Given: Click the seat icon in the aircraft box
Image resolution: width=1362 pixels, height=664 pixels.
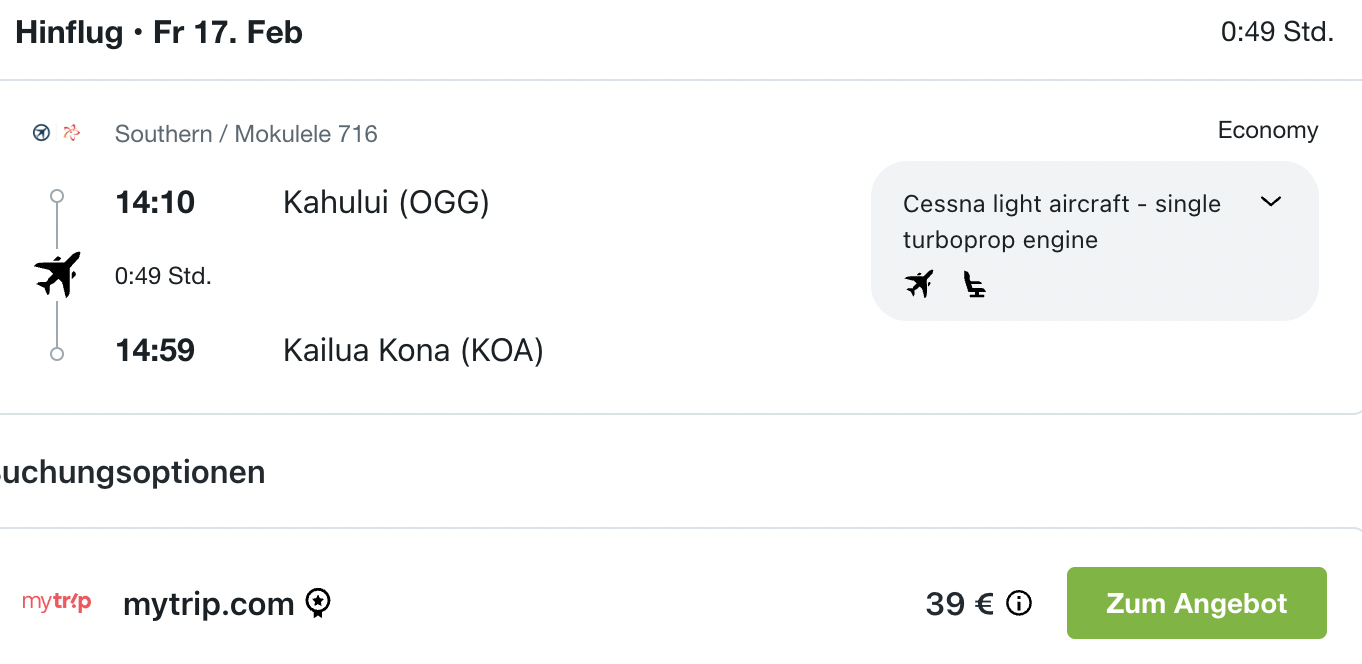Looking at the screenshot, I should [x=974, y=284].
